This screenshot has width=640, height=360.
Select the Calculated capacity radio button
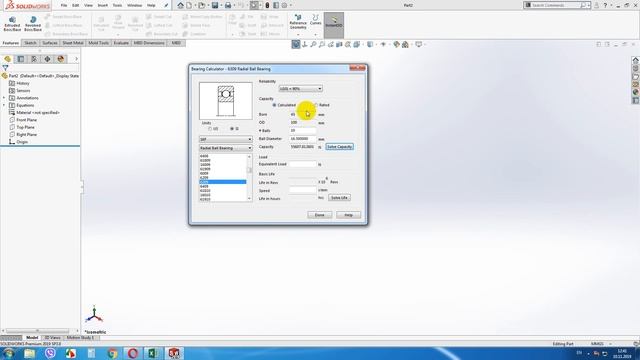point(275,105)
